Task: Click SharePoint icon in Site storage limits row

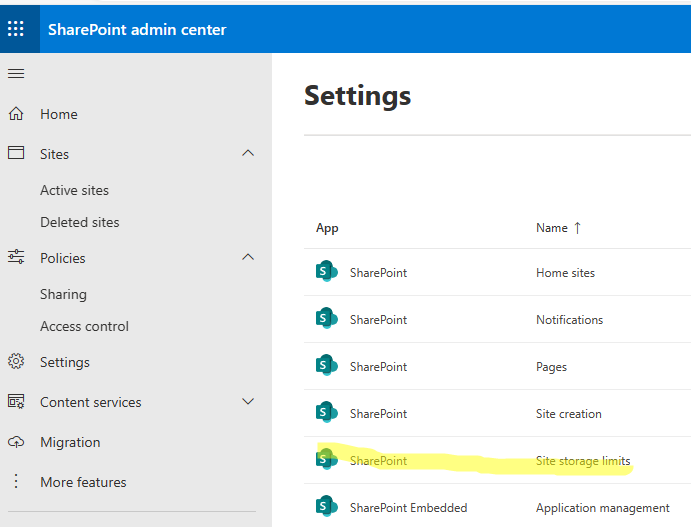Action: (327, 459)
